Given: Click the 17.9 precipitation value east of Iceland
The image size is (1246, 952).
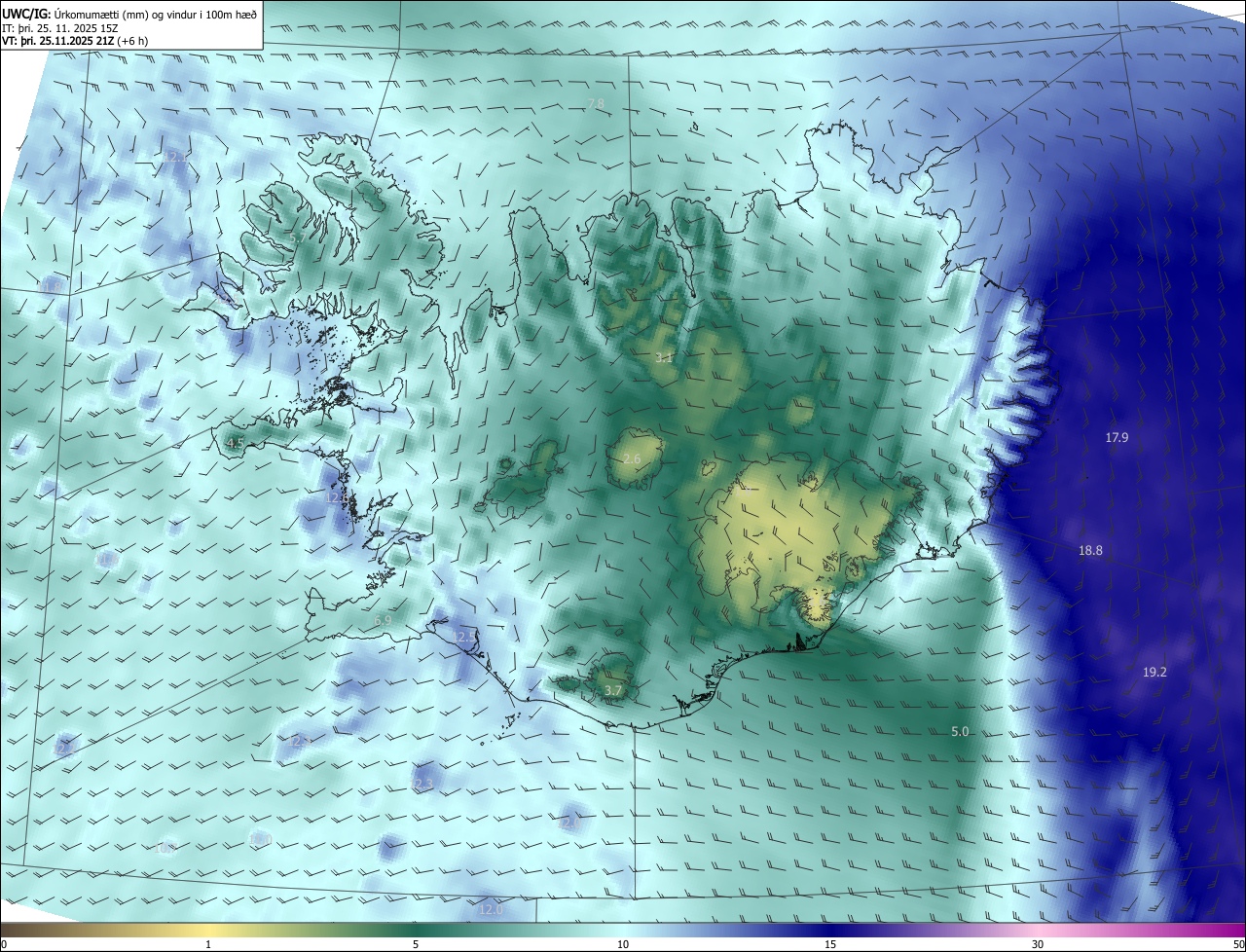Looking at the screenshot, I should click(x=1117, y=438).
